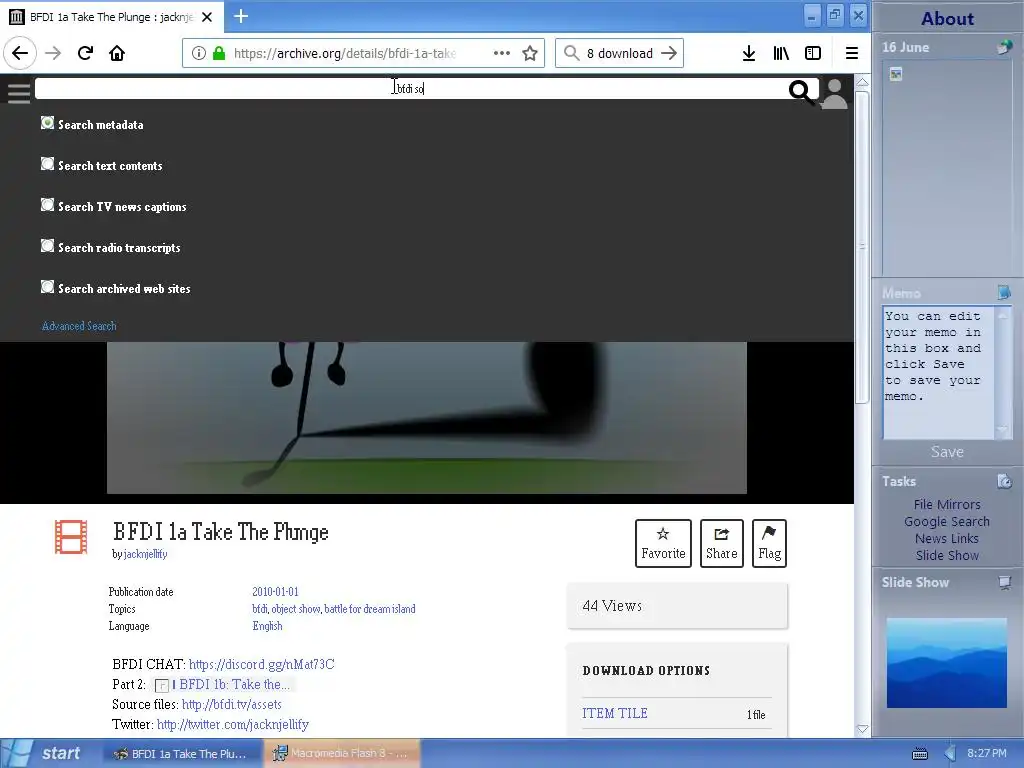Open Slide Show in the Tasks list
This screenshot has height=768, width=1024.
(x=947, y=555)
